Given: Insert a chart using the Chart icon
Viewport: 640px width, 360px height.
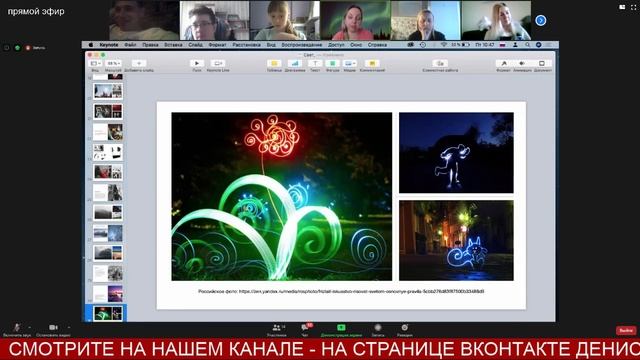Looking at the screenshot, I should tap(295, 63).
